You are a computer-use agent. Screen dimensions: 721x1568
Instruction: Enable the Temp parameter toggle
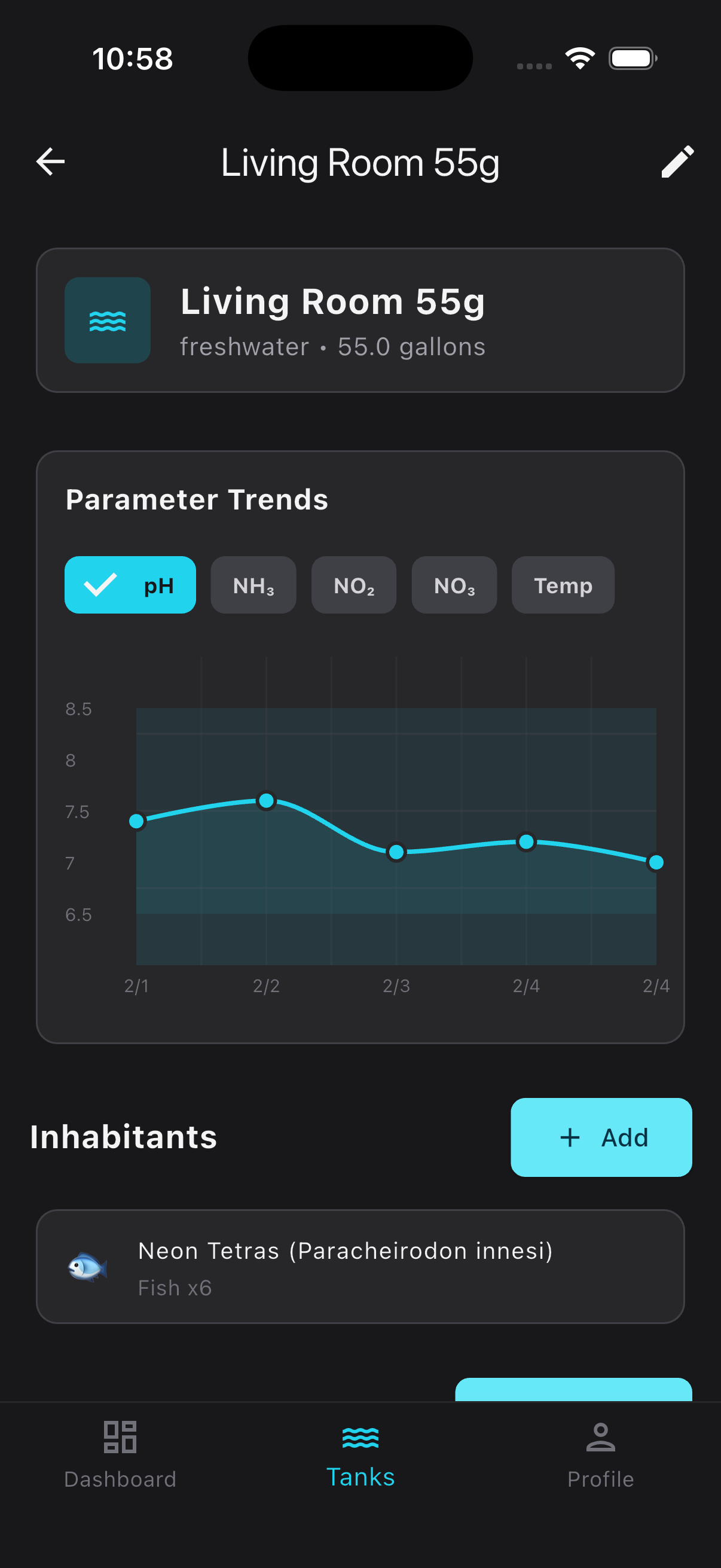561,585
